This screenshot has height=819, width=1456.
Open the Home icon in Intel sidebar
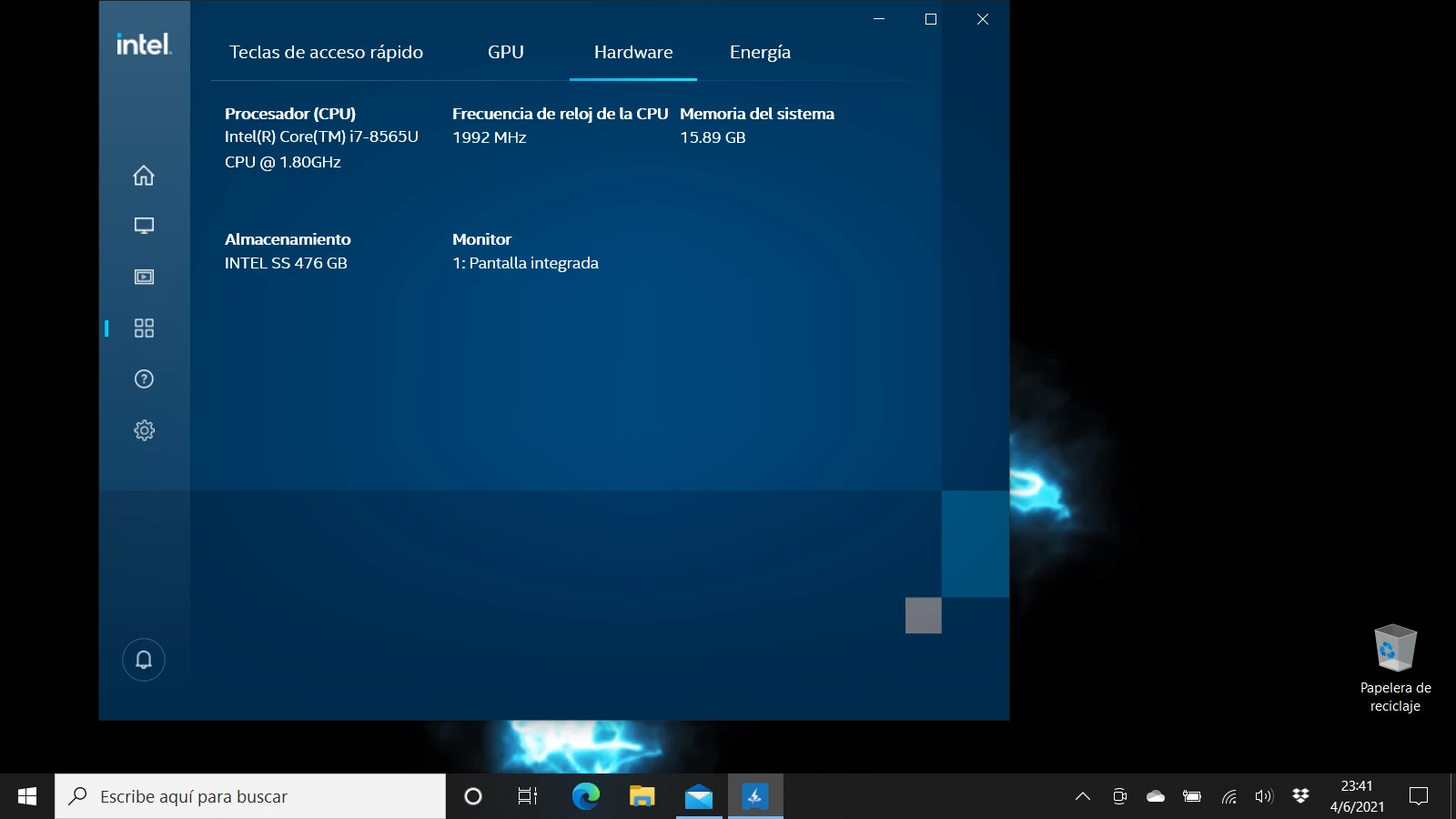pyautogui.click(x=144, y=175)
